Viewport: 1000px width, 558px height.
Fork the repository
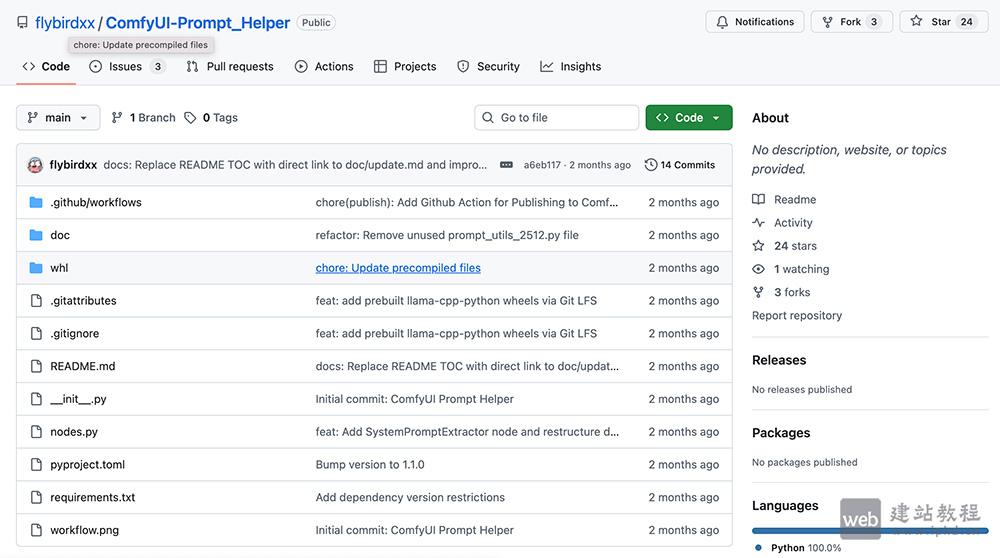click(x=850, y=22)
